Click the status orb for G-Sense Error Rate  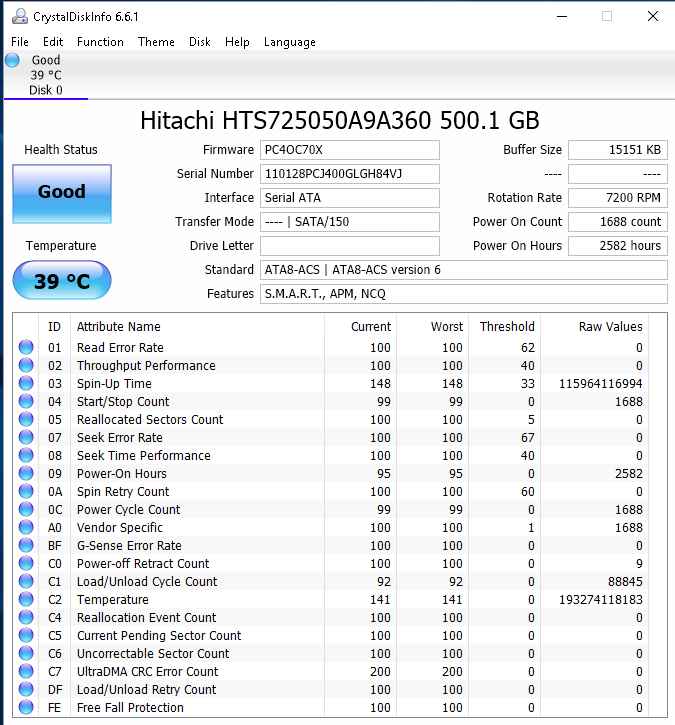tap(26, 546)
